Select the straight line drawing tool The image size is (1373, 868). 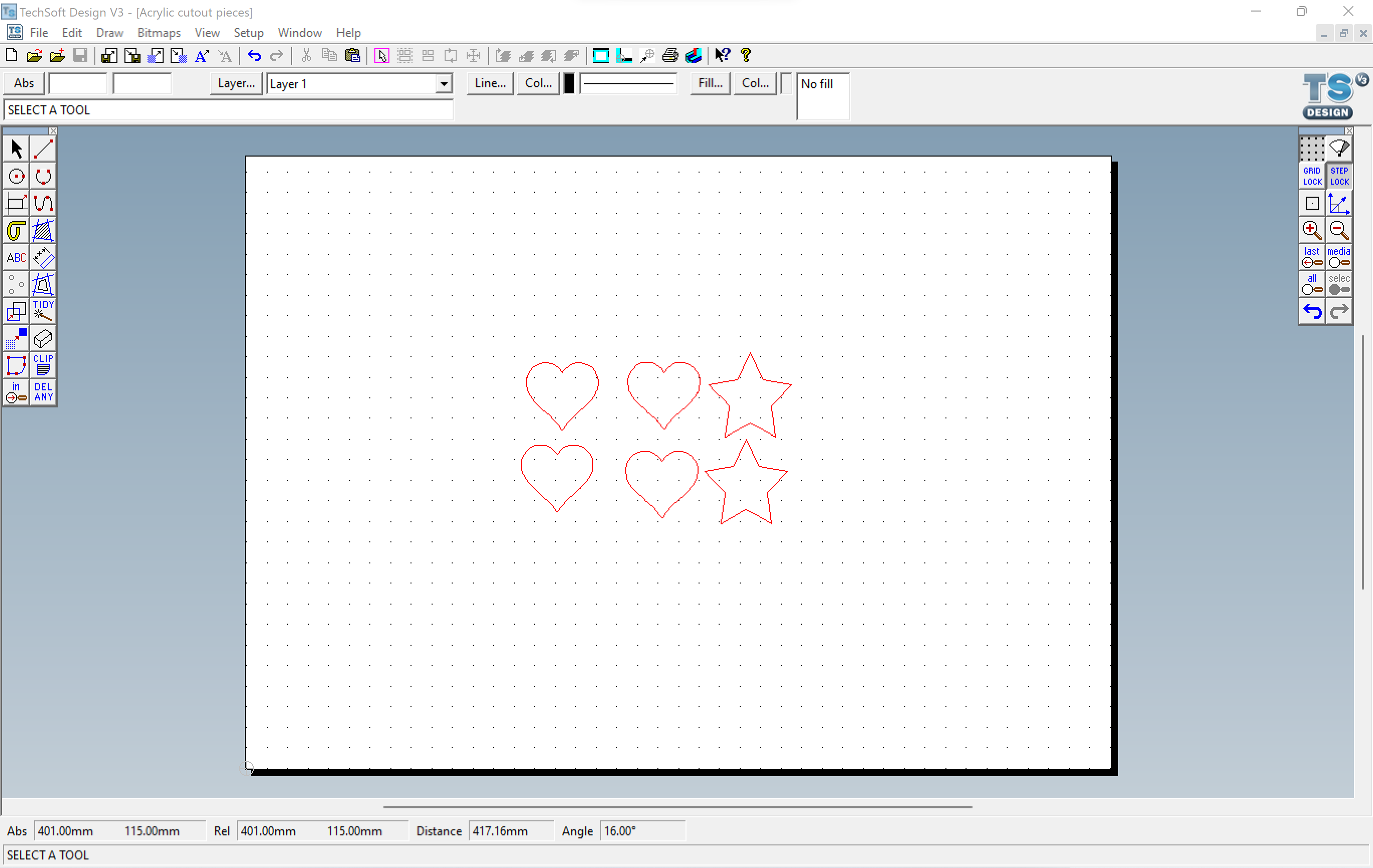point(43,150)
